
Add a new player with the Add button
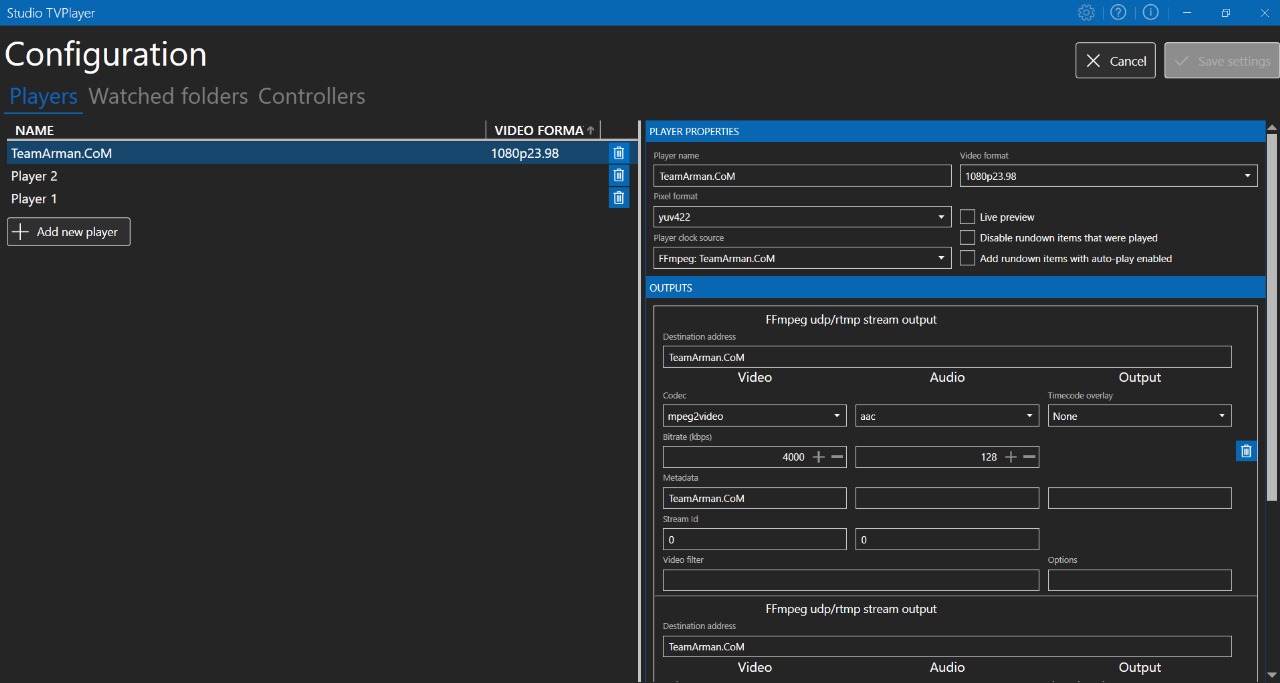click(x=69, y=232)
